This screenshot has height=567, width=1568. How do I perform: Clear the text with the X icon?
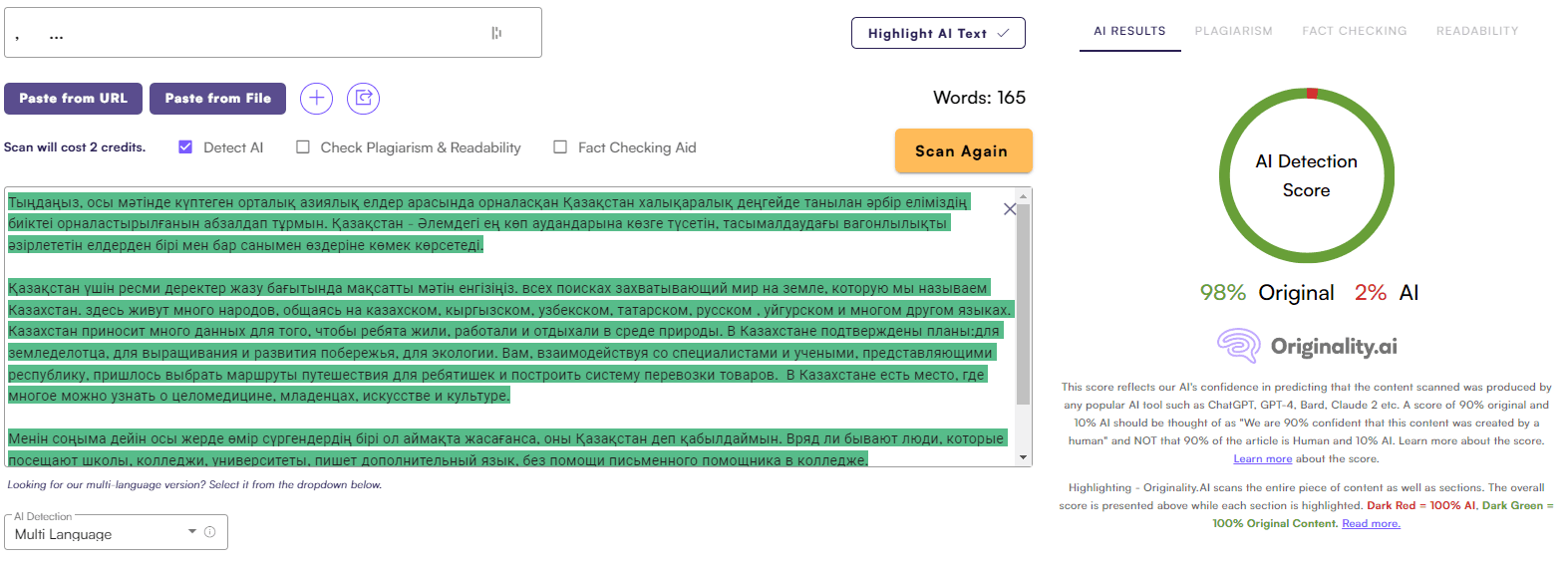(1009, 209)
